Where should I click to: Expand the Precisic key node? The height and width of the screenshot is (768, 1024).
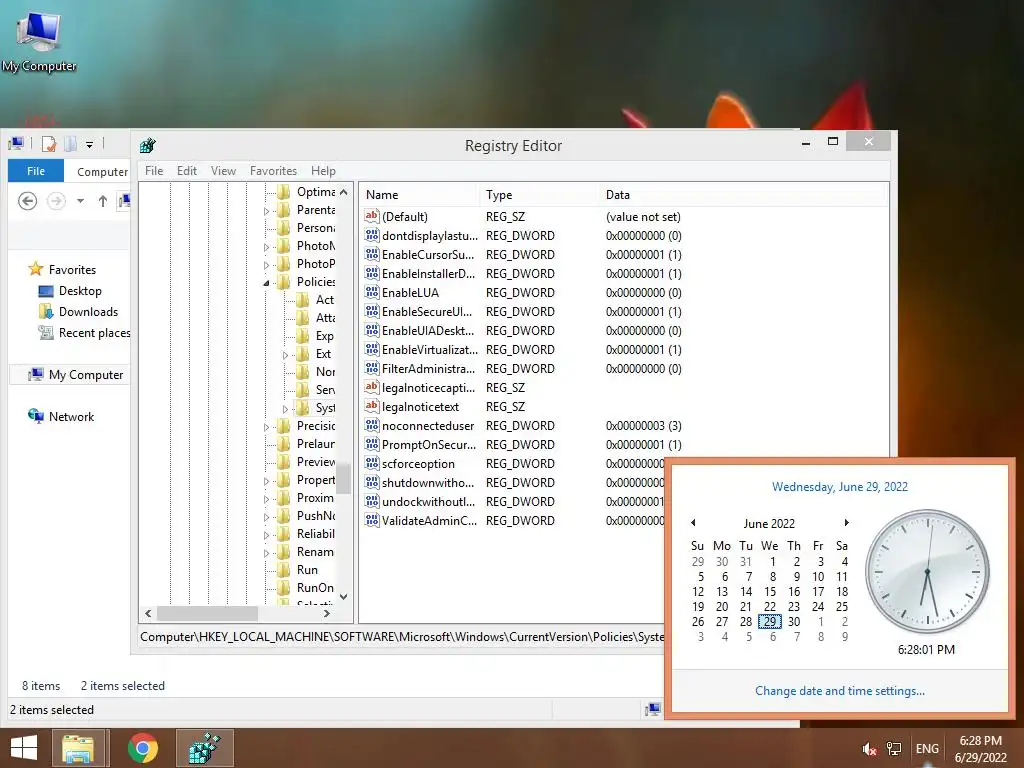click(266, 427)
